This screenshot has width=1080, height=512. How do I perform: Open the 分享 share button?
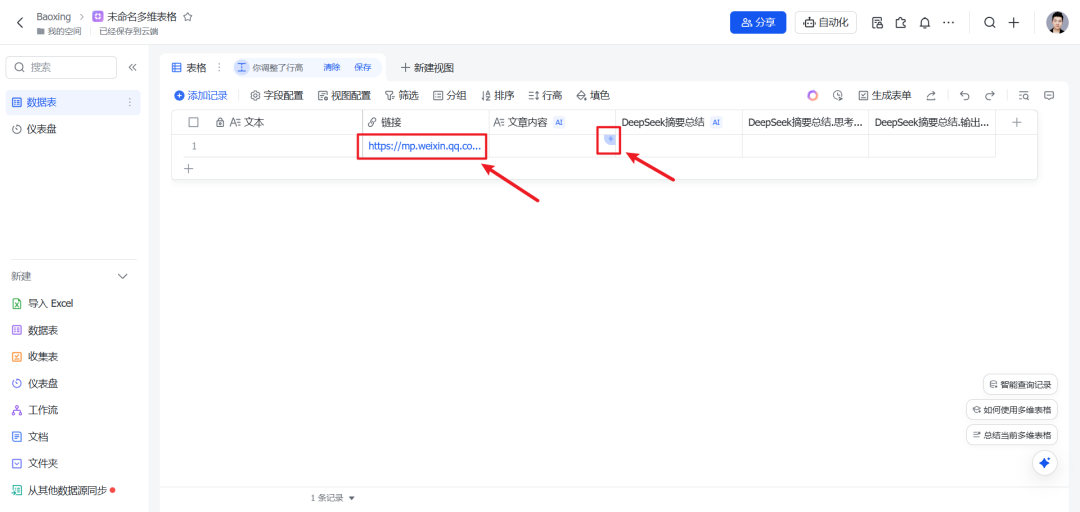(758, 23)
